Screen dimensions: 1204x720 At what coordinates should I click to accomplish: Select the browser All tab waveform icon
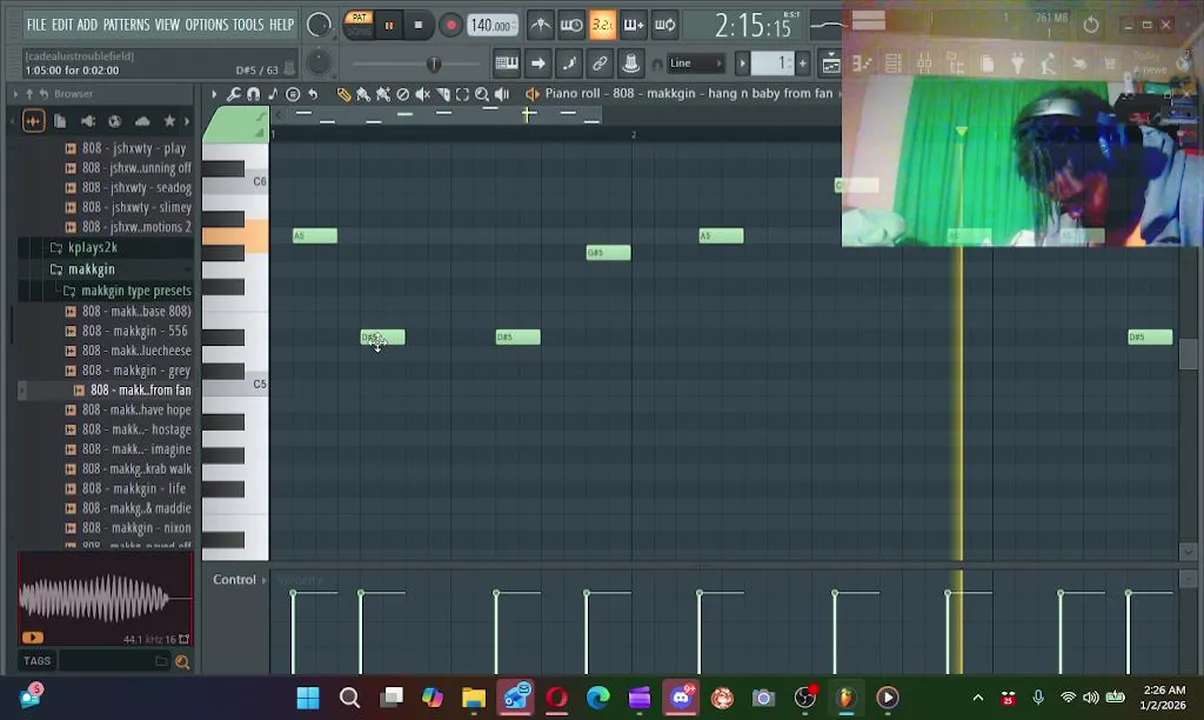point(33,121)
